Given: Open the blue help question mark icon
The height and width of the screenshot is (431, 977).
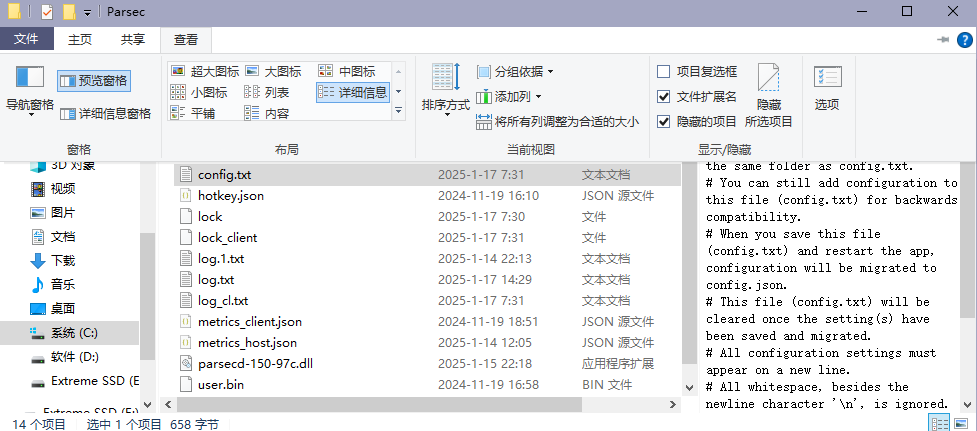Looking at the screenshot, I should point(965,40).
